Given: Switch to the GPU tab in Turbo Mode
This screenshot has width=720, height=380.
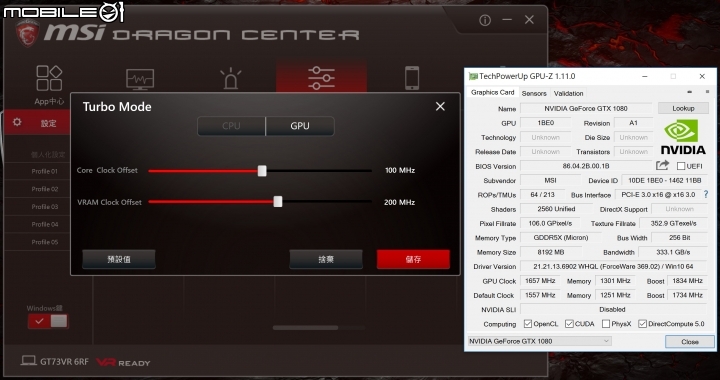Looking at the screenshot, I should (x=300, y=126).
